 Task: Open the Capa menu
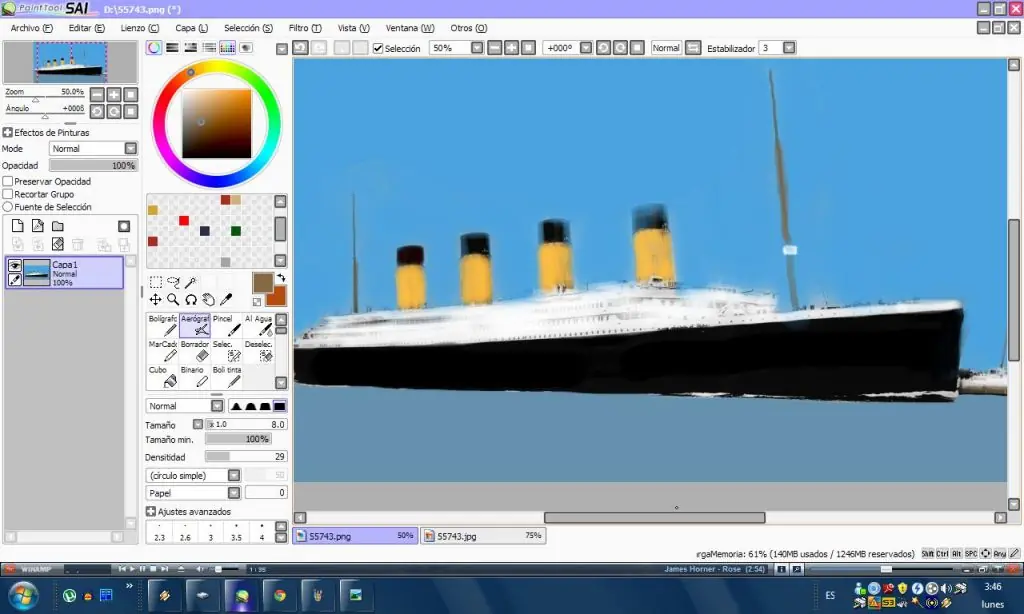(191, 28)
